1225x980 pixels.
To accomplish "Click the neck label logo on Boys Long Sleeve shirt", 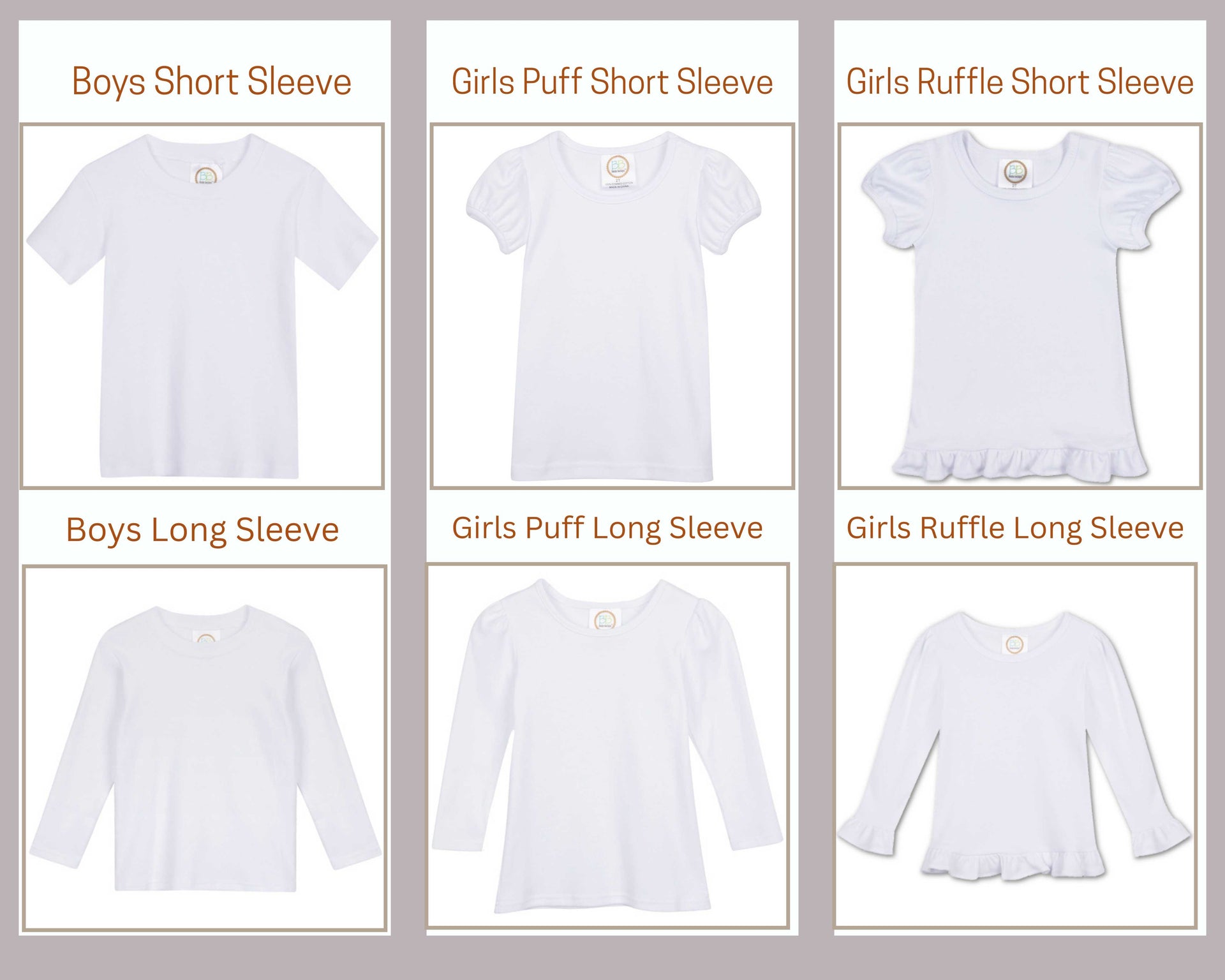I will click(x=205, y=639).
